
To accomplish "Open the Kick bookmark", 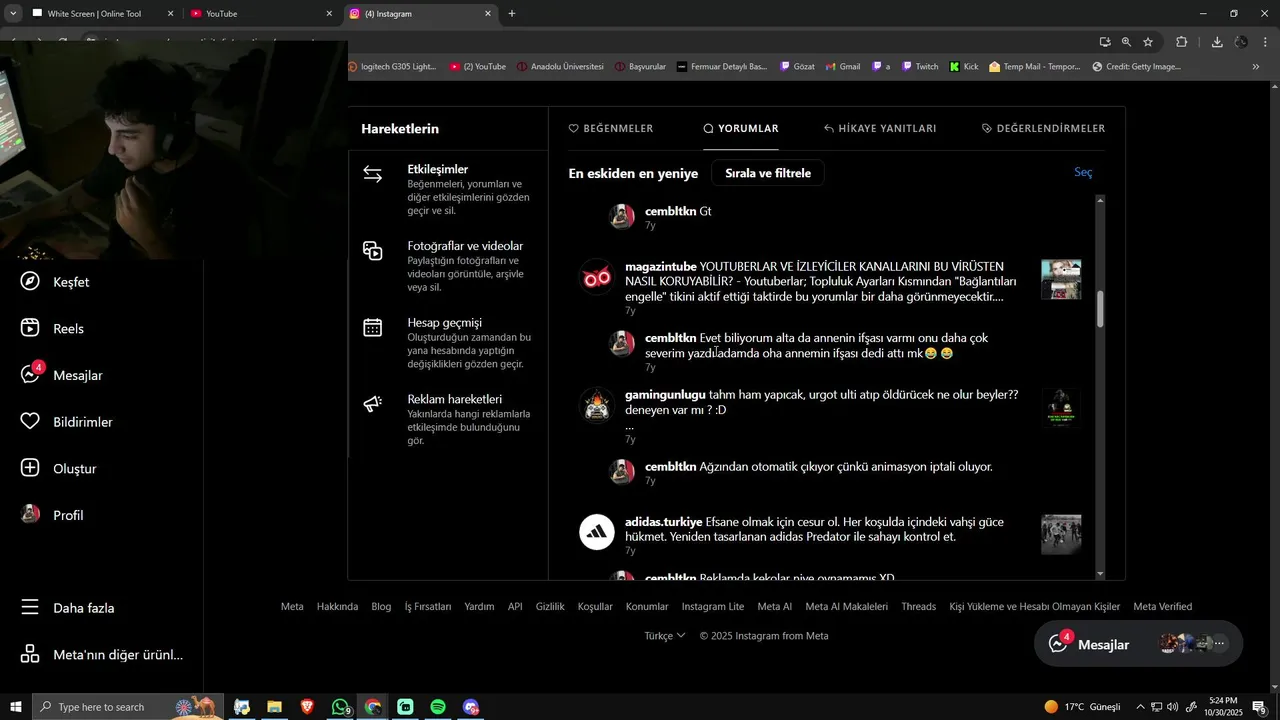I will (963, 67).
